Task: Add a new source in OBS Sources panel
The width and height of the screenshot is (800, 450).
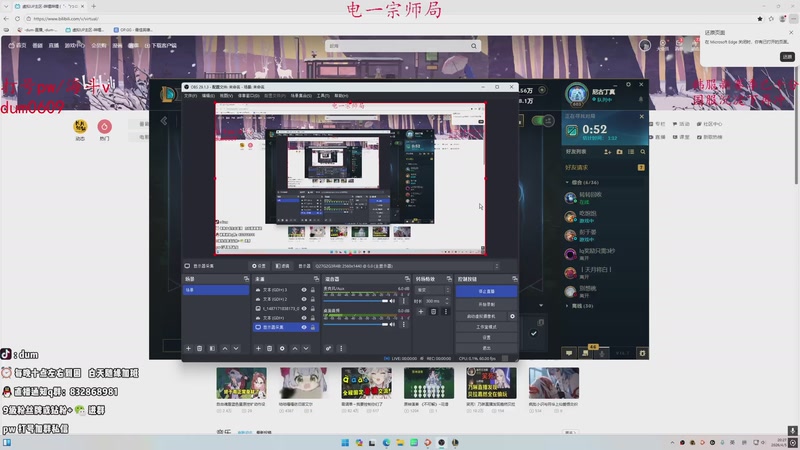Action: (x=258, y=348)
